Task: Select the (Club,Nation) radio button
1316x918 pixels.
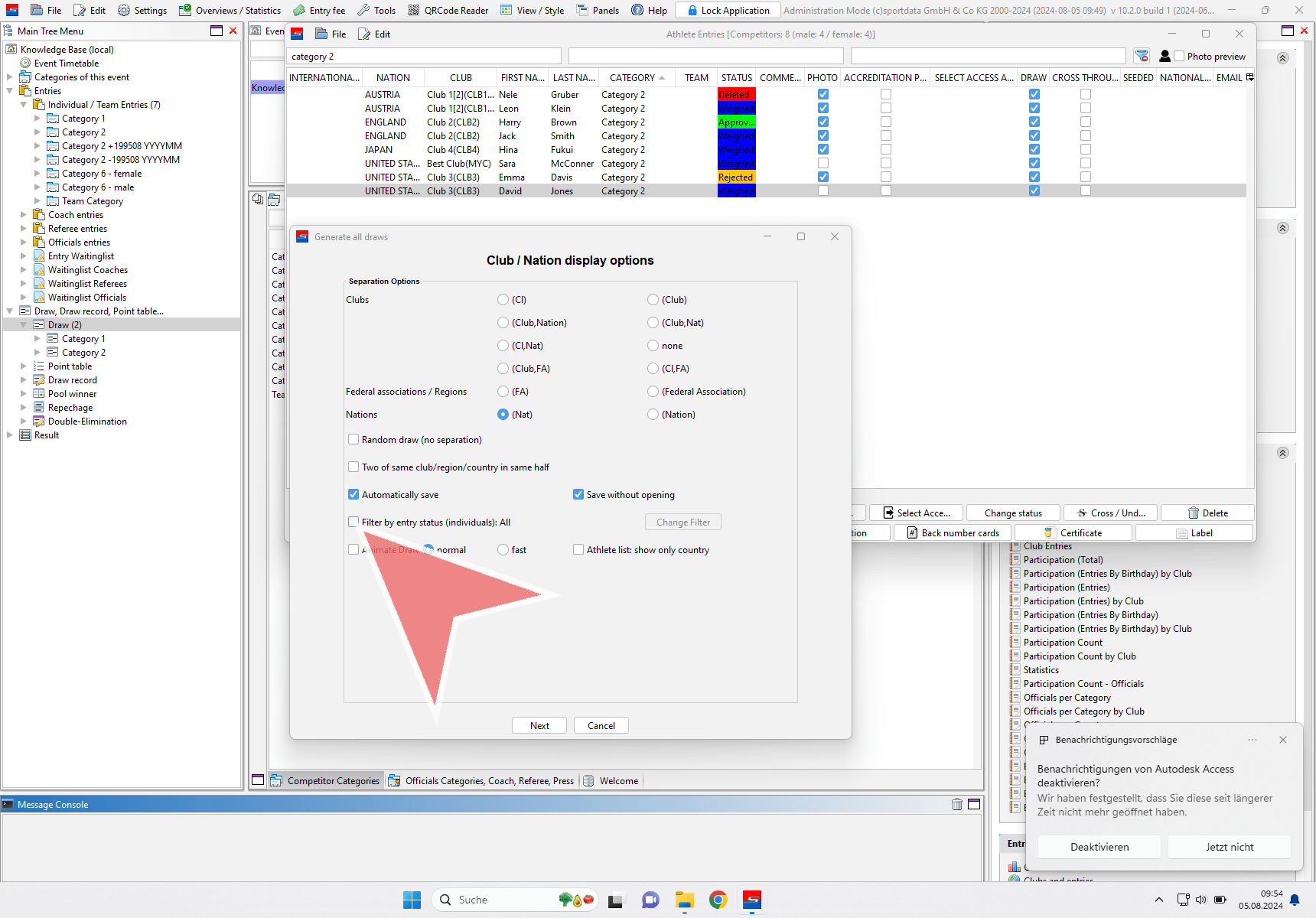Action: (503, 323)
